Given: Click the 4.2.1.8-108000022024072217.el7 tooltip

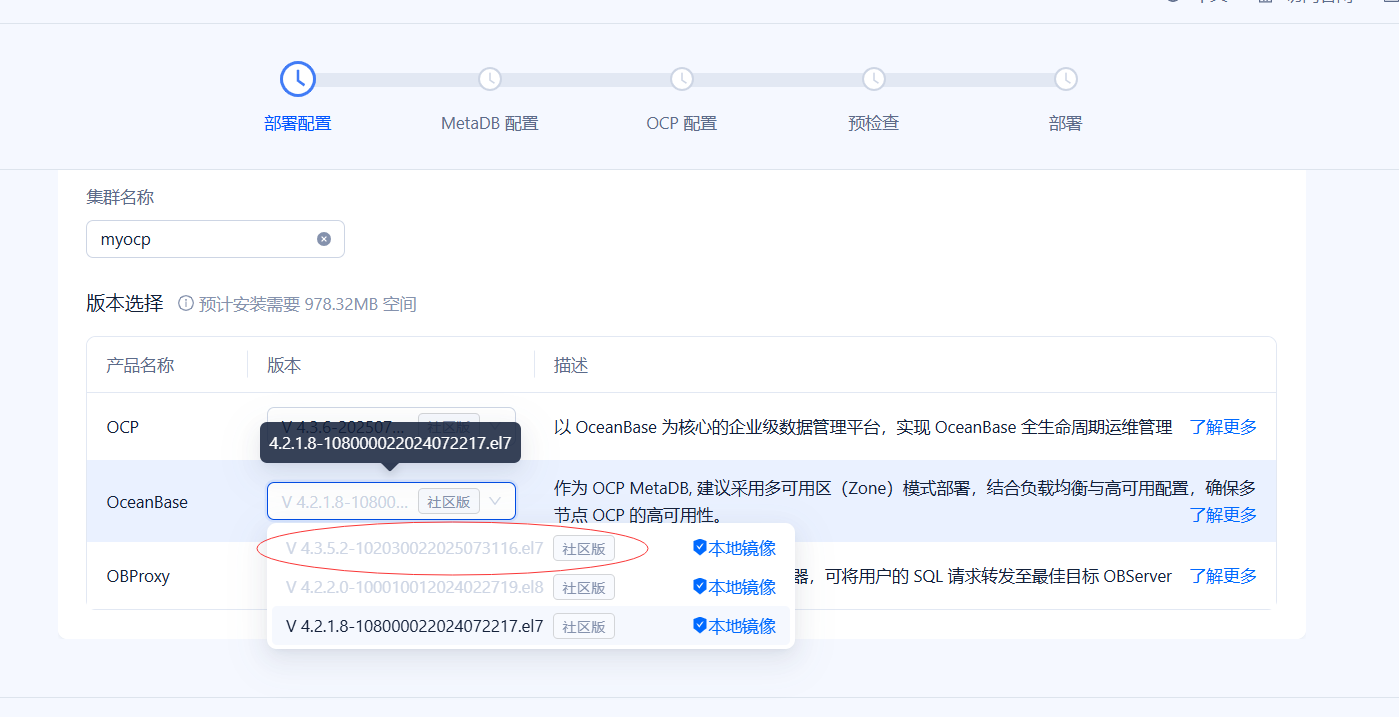Looking at the screenshot, I should click(x=390, y=442).
